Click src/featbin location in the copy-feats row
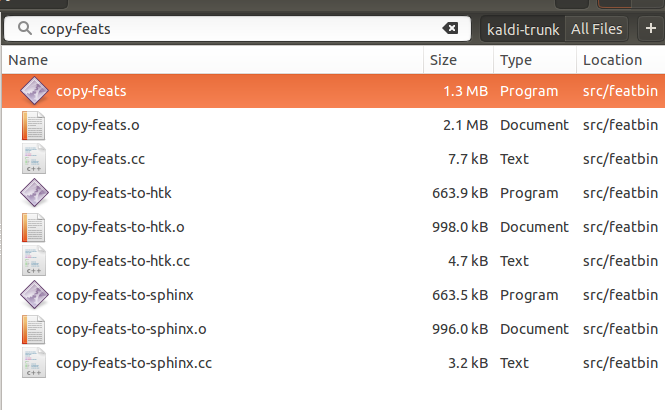This screenshot has width=665, height=410. coord(620,91)
